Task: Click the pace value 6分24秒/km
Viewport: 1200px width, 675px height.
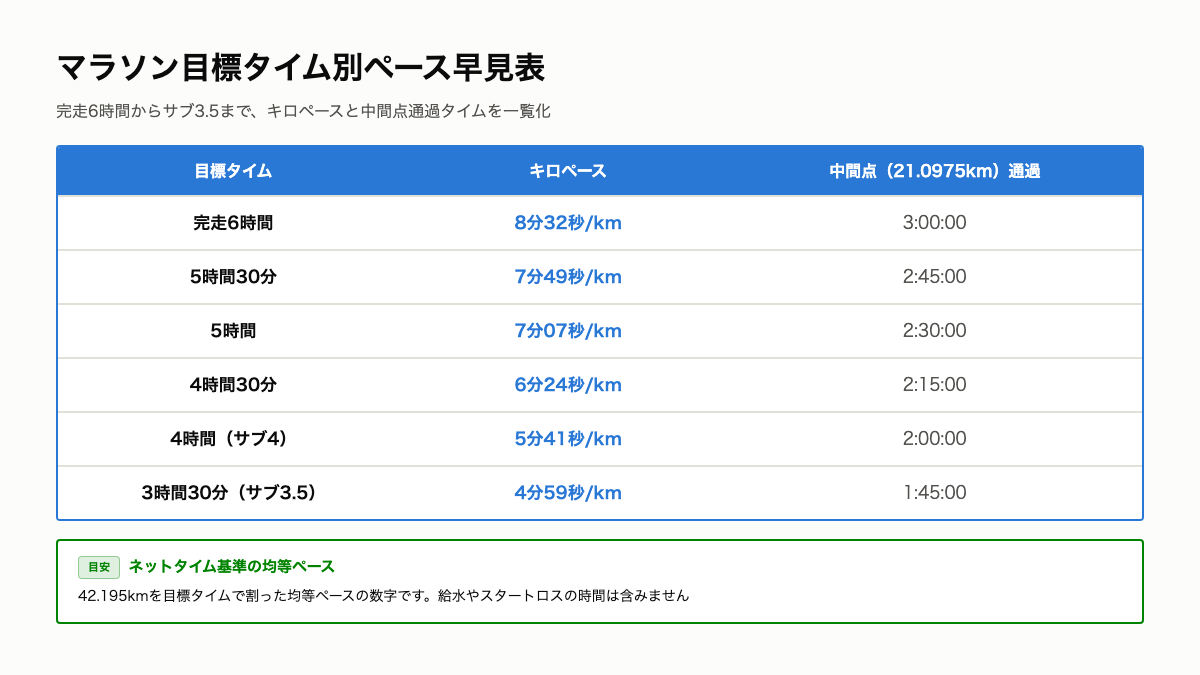Action: click(x=568, y=385)
